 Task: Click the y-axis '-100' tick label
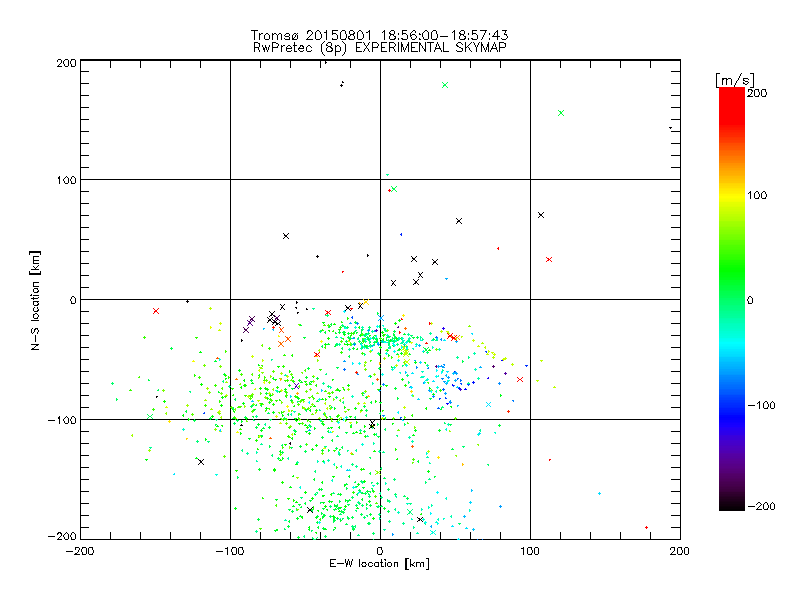click(x=62, y=420)
